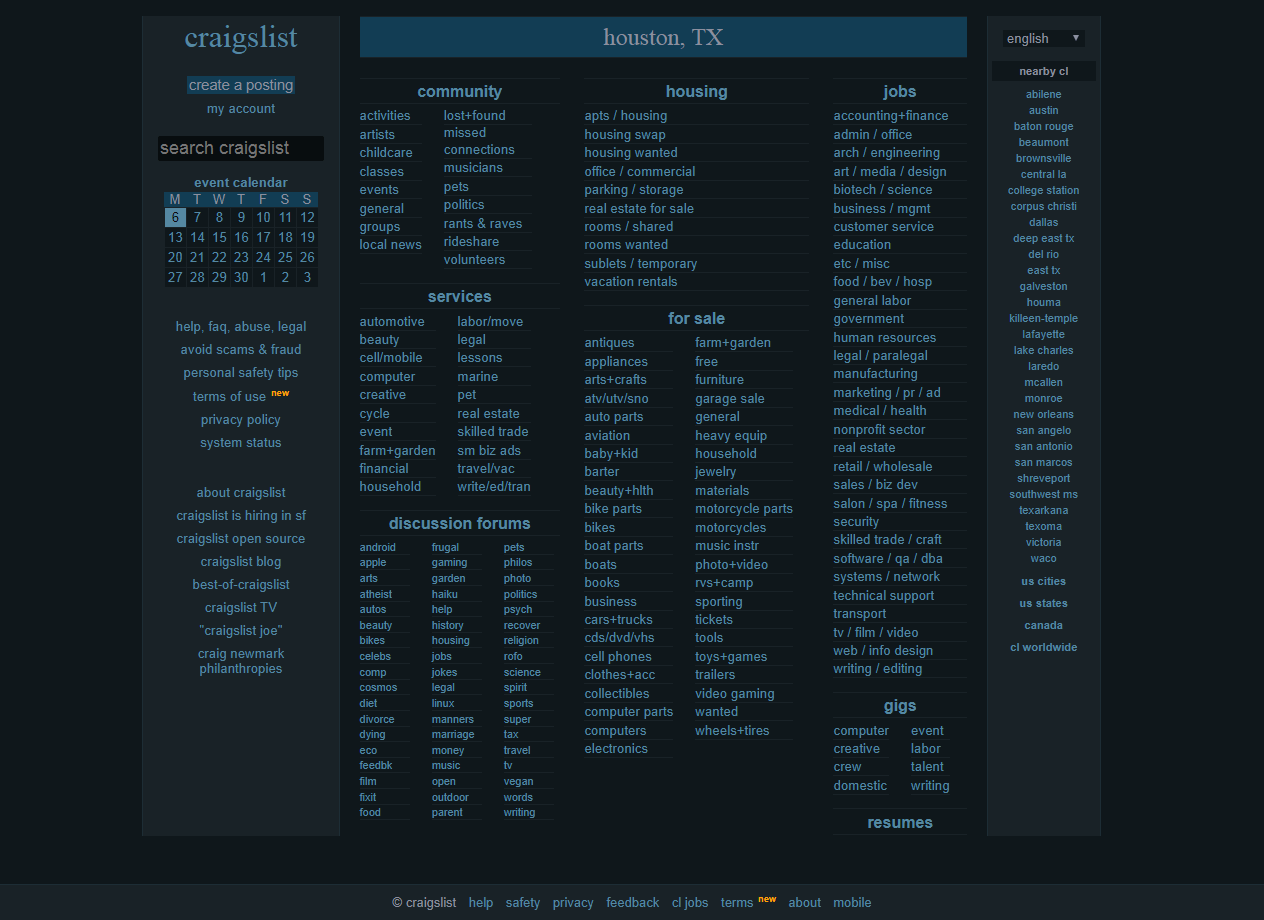Open the community section heading
Screen dimensions: 1264x920
pyautogui.click(x=460, y=91)
